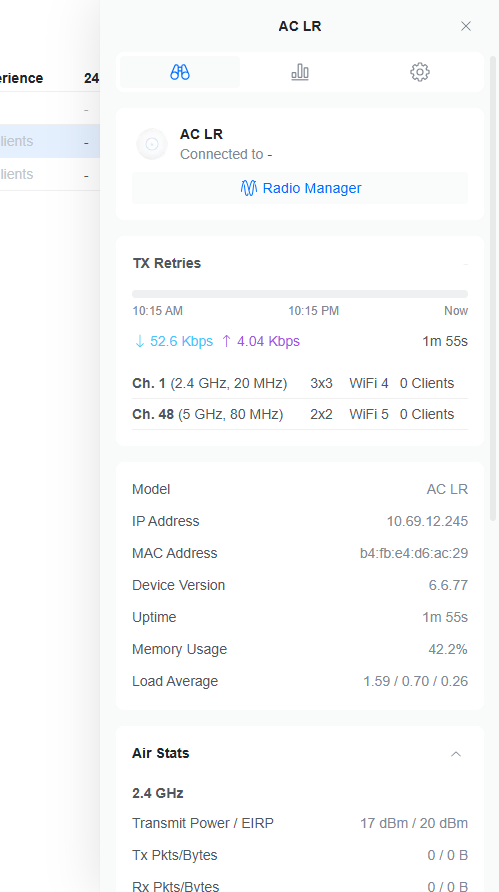Click the Device Version value 6.6.77
499x892 pixels.
(x=448, y=585)
